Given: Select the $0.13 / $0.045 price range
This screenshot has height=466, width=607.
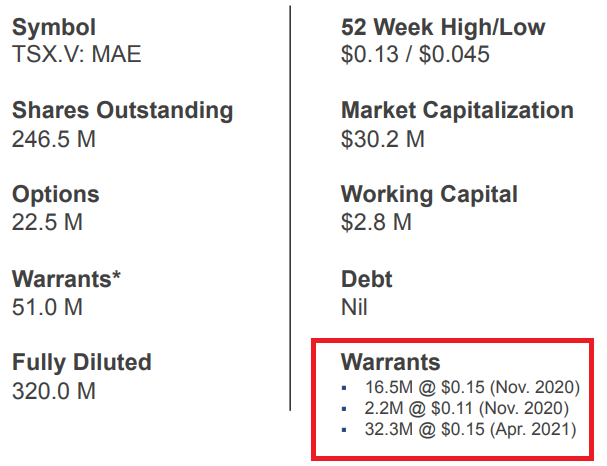Looking at the screenshot, I should tap(415, 54).
